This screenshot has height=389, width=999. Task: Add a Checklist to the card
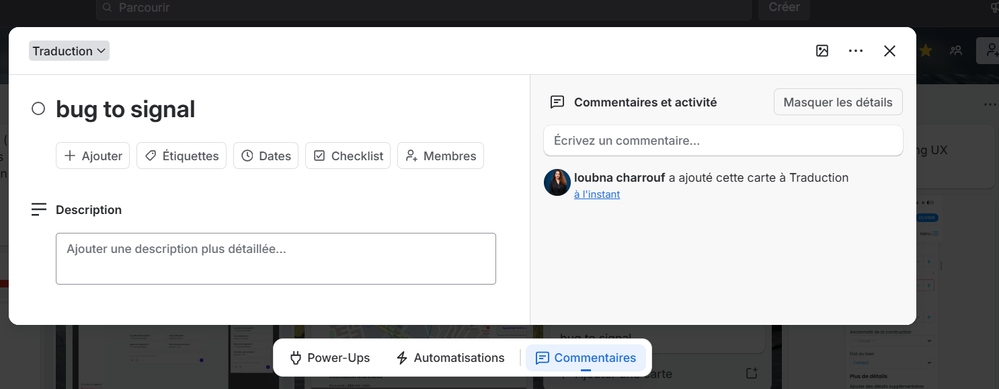click(x=349, y=156)
